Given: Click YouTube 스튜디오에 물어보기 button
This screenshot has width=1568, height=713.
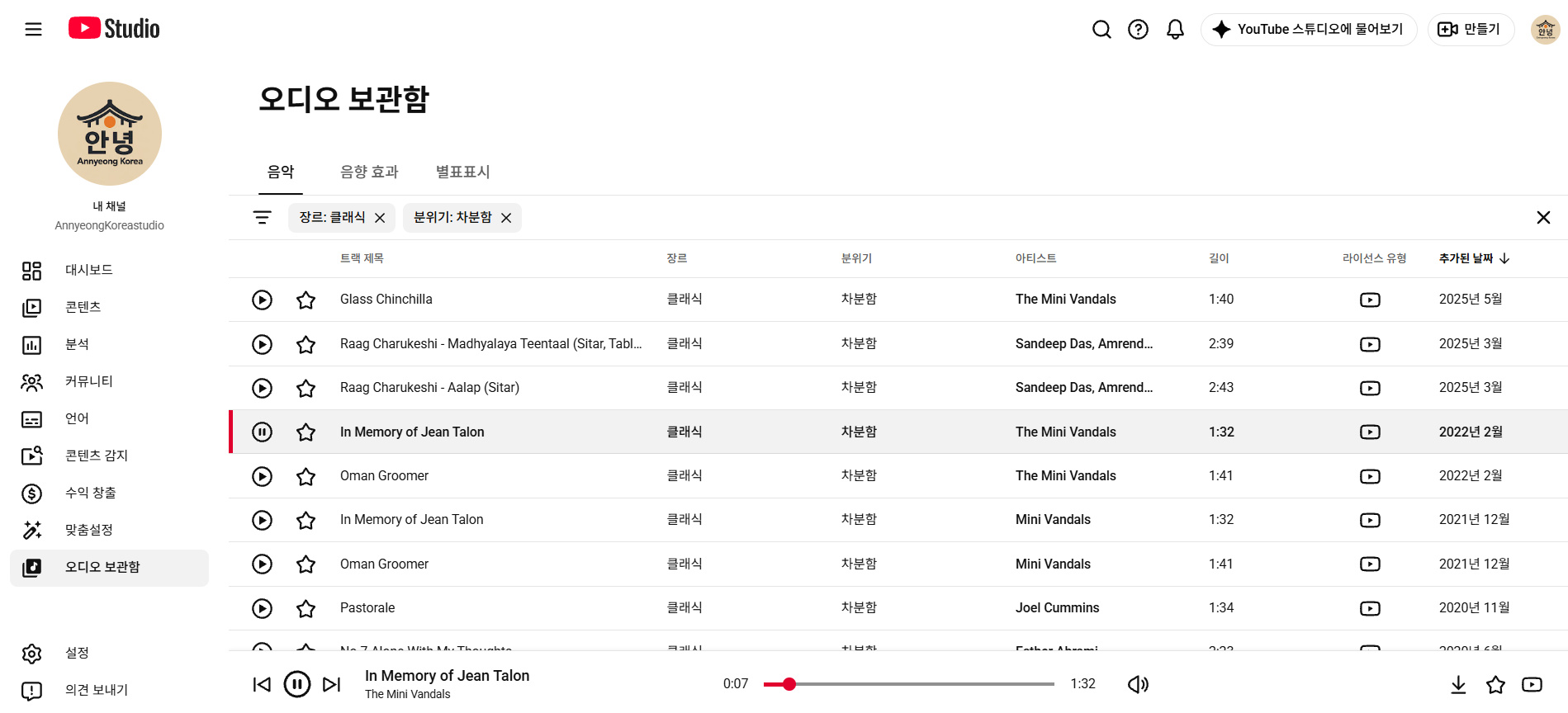Looking at the screenshot, I should [x=1309, y=30].
